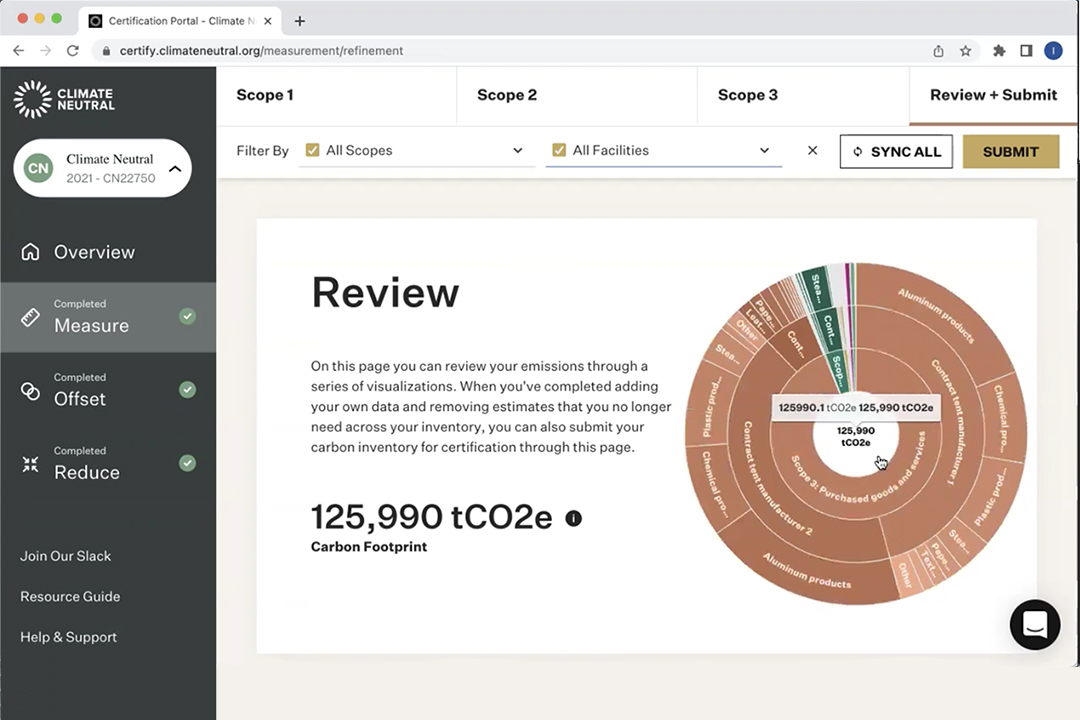The height and width of the screenshot is (720, 1080).
Task: Expand the All Facilities dropdown arrow
Action: [x=764, y=151]
